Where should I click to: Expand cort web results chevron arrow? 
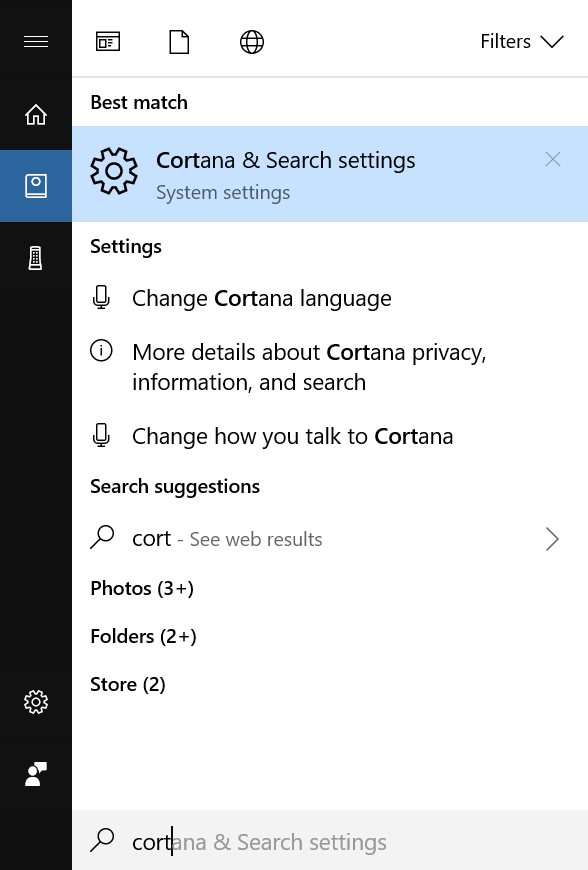[x=552, y=539]
